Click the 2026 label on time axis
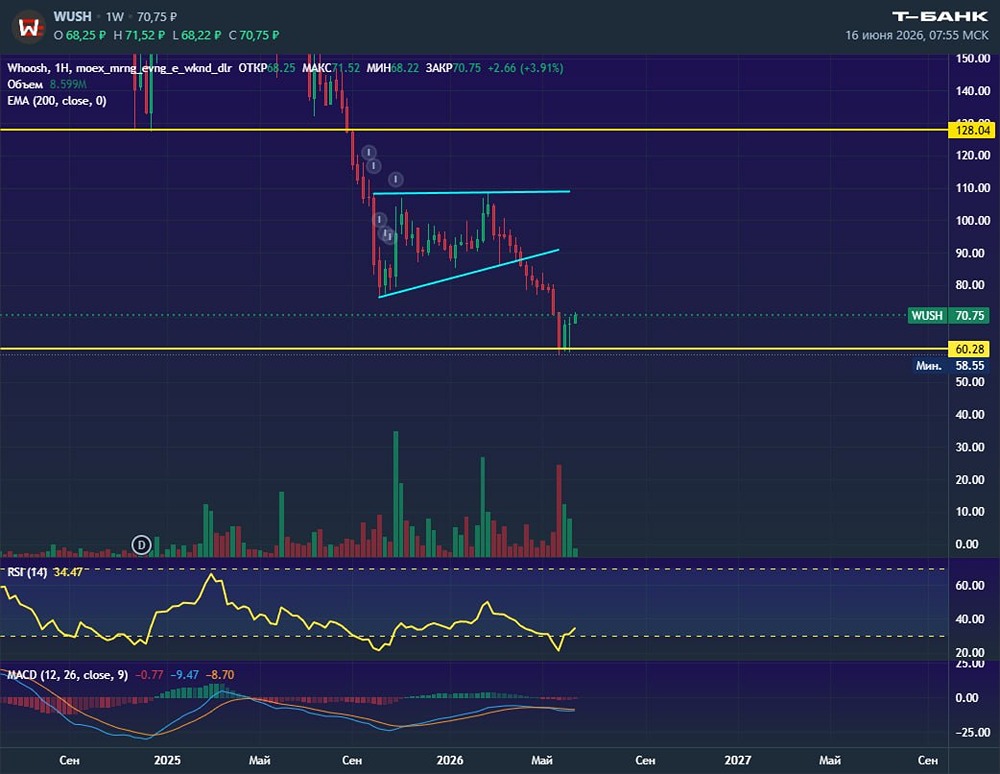The height and width of the screenshot is (774, 1000). (x=450, y=760)
